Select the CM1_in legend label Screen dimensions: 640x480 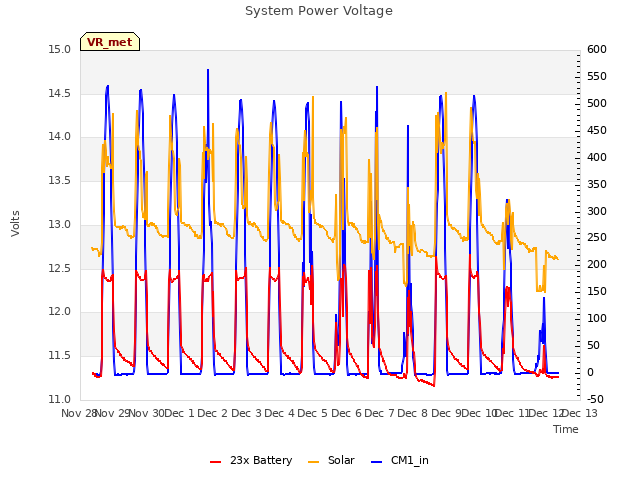click(x=409, y=460)
